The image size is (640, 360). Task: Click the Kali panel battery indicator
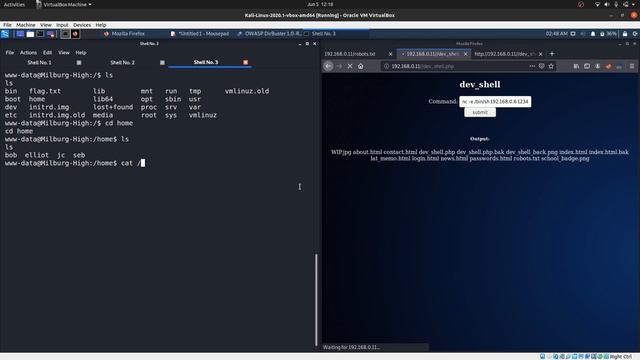tap(608, 34)
